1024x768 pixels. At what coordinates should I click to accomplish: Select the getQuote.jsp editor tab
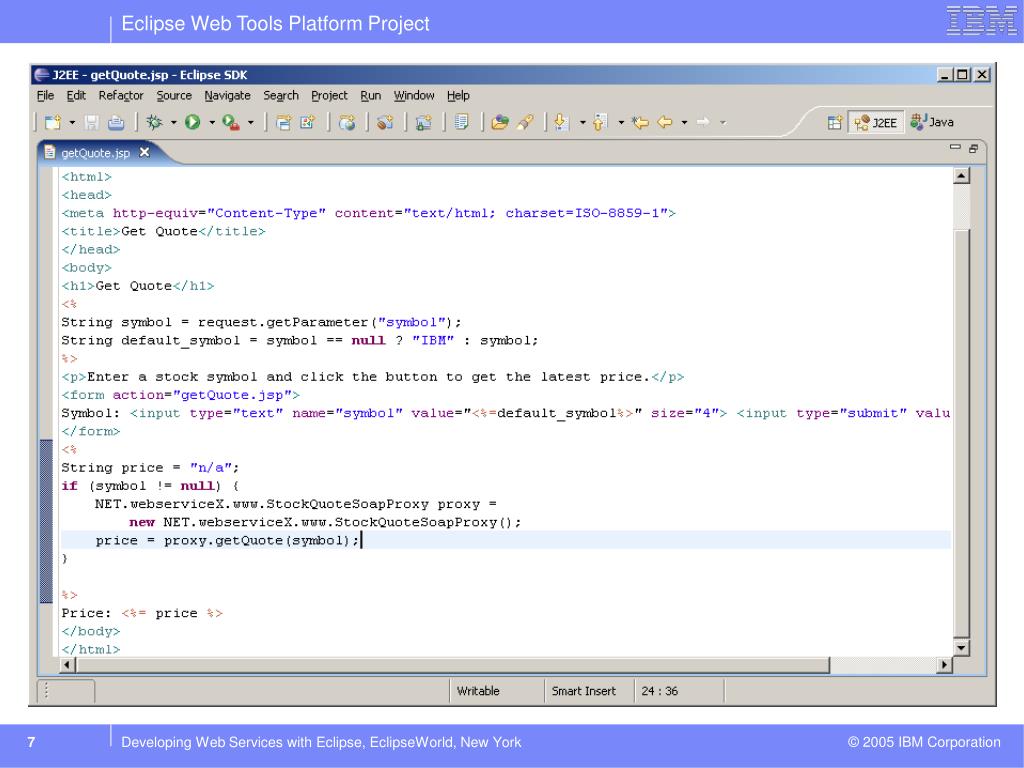pos(96,152)
